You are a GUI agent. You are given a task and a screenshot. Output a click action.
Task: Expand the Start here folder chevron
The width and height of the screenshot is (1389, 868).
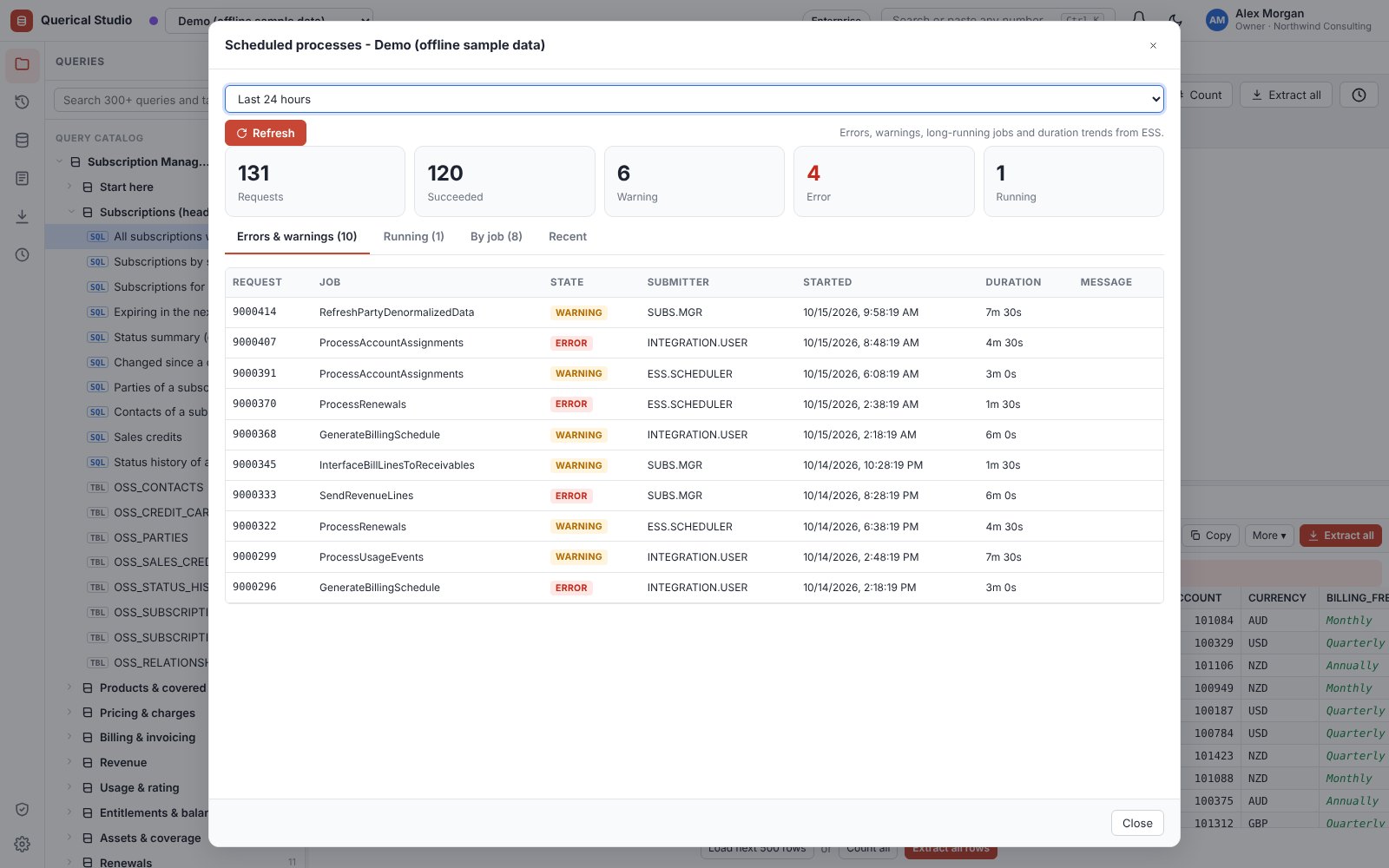70,187
